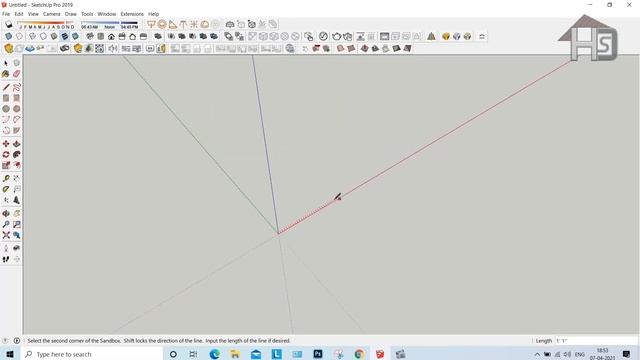This screenshot has height=360, width=640.
Task: Choose the Tape Measure tool
Action: 6,178
